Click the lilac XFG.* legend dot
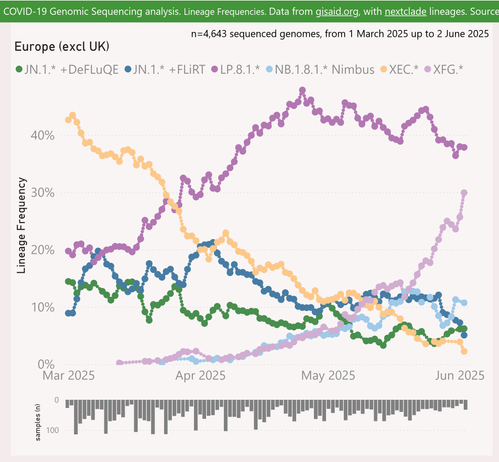The height and width of the screenshot is (462, 499). [x=428, y=69]
